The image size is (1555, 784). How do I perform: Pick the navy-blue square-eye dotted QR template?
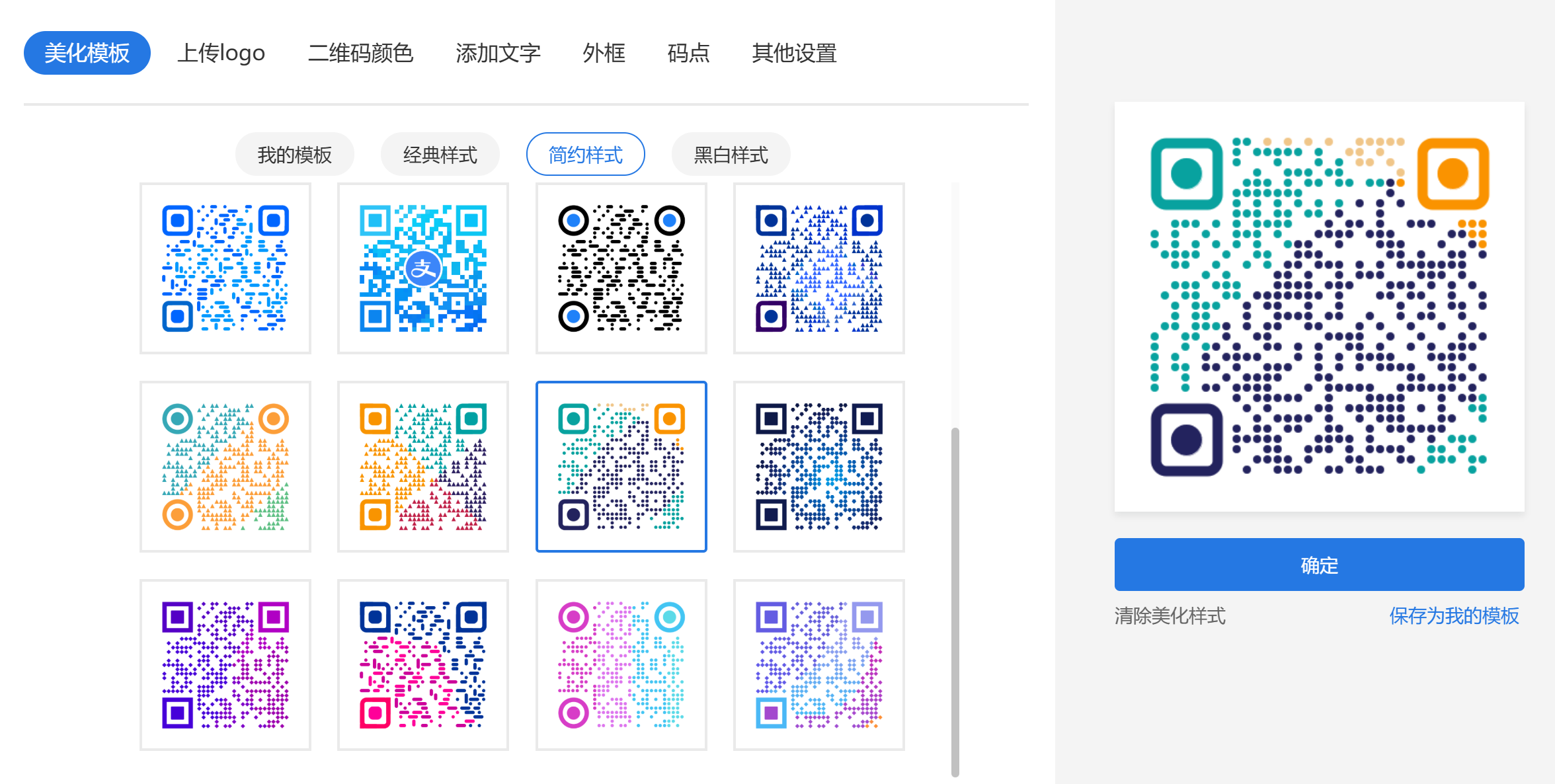click(819, 467)
